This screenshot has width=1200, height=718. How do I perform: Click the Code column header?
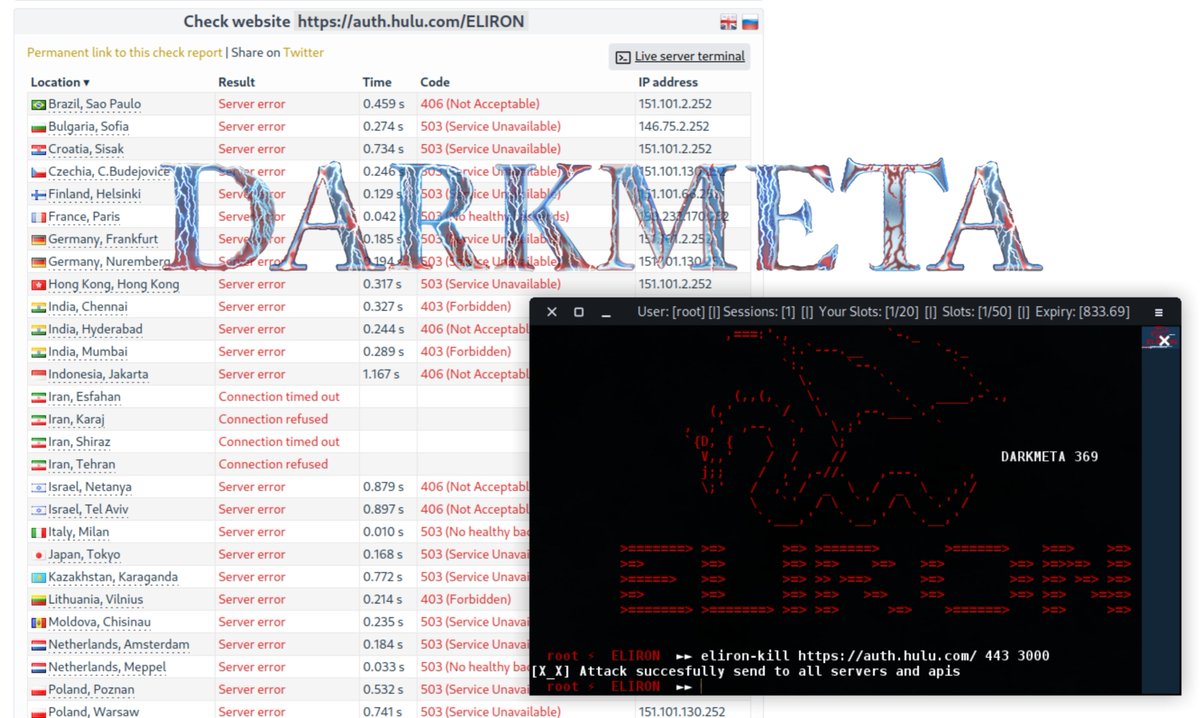[435, 82]
